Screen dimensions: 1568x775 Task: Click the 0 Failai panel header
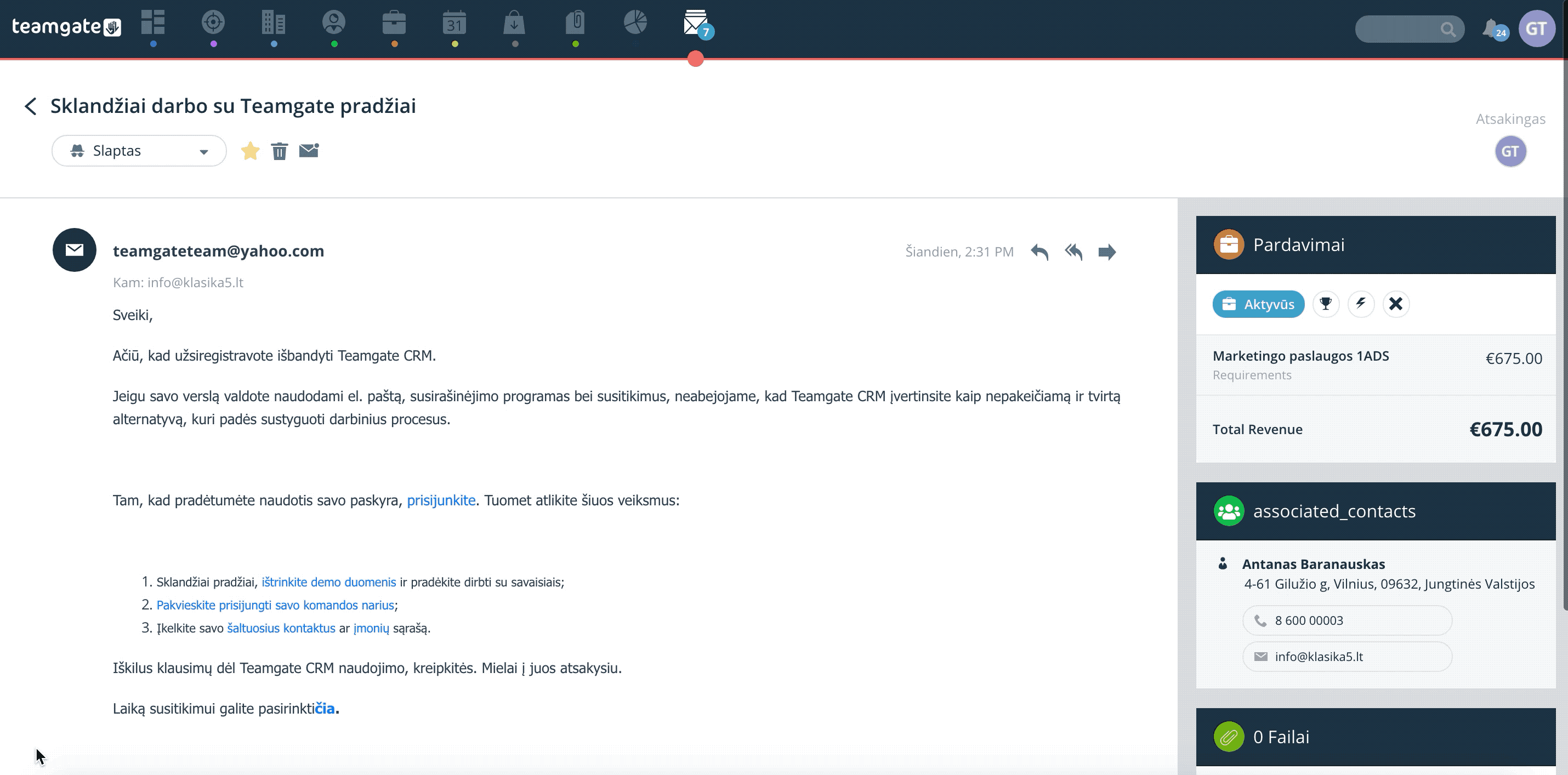pos(1376,737)
